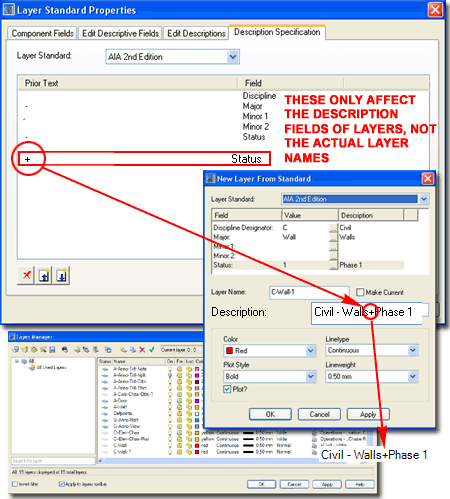Screen dimensions: 450x499
Task: Click the save layer state disk icon
Action: pos(52,350)
